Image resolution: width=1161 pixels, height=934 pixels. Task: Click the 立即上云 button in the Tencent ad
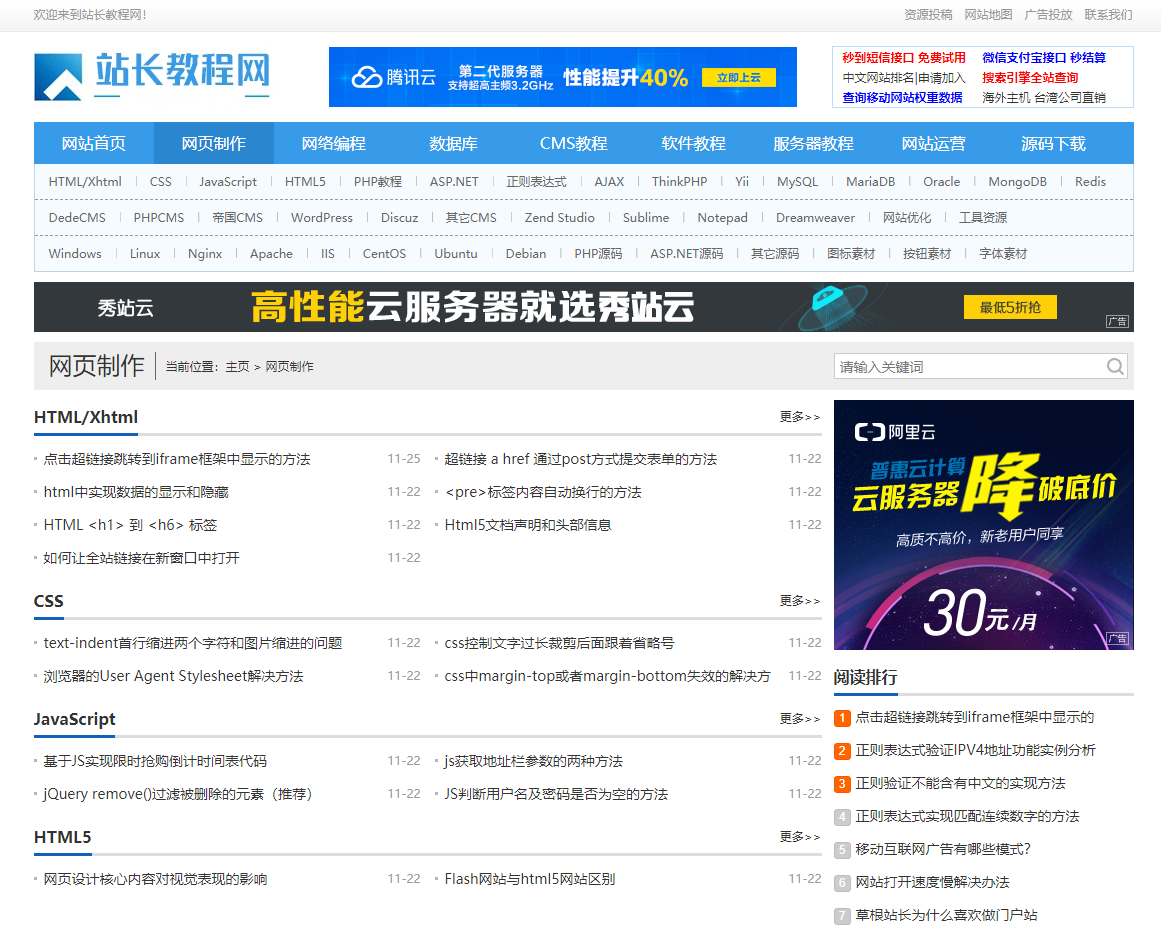[x=738, y=77]
